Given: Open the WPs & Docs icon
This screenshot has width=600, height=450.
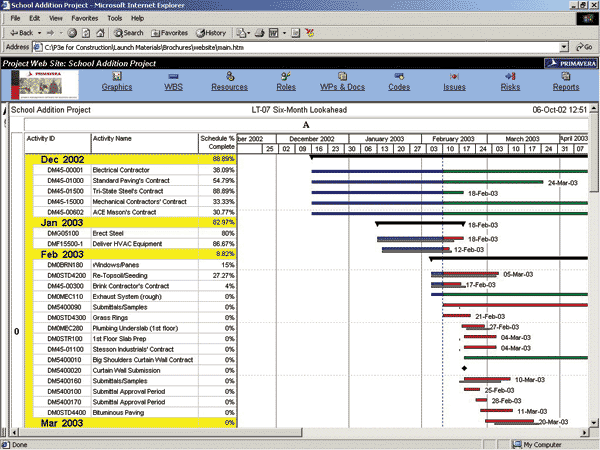Looking at the screenshot, I should click(x=342, y=76).
